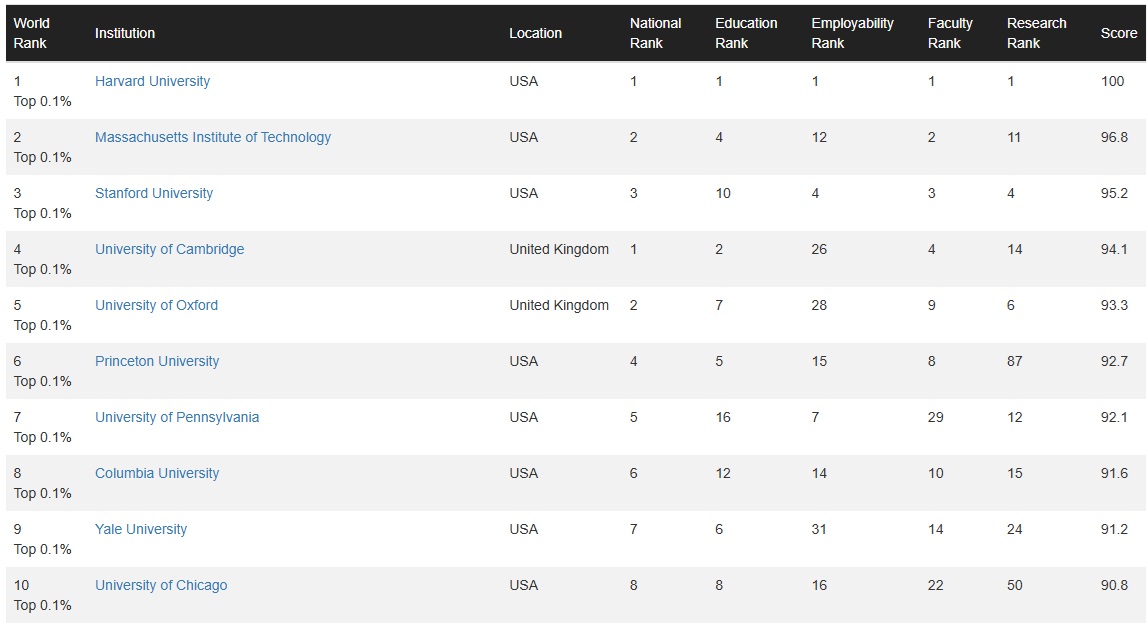Image resolution: width=1148 pixels, height=623 pixels.
Task: Click Oxford's employability rank 28
Action: (819, 305)
